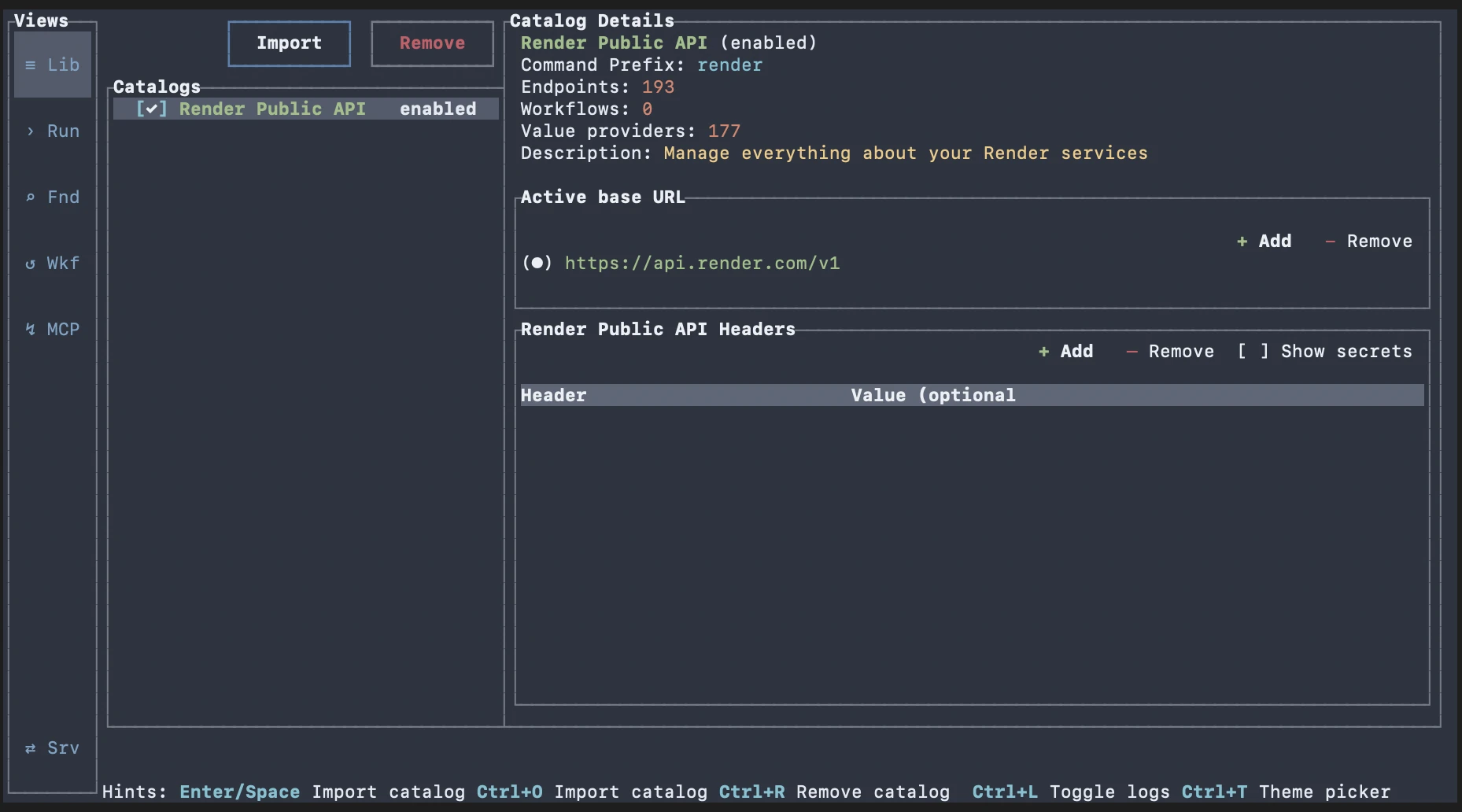Image resolution: width=1462 pixels, height=812 pixels.
Task: Switch to the Fnd view
Action: [53, 197]
